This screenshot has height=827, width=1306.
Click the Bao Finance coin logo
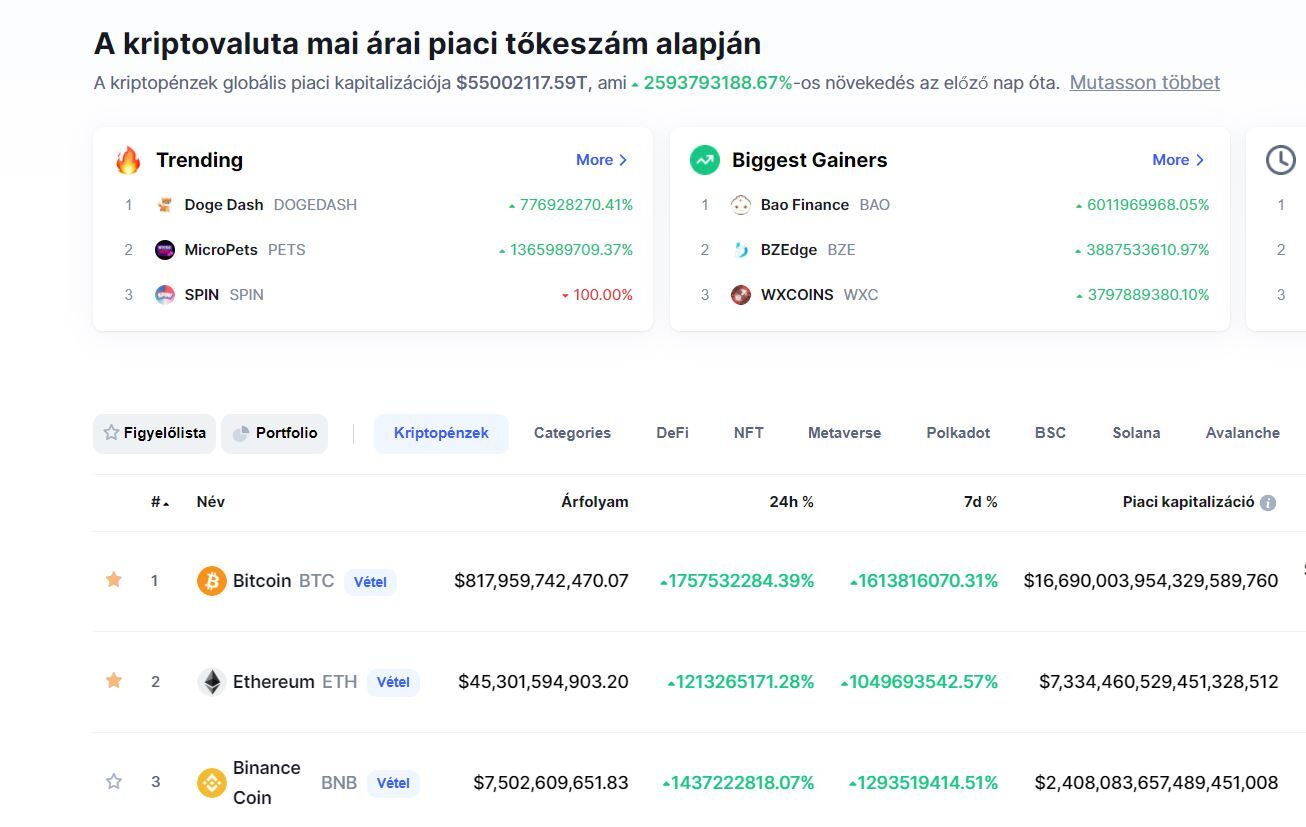click(741, 205)
